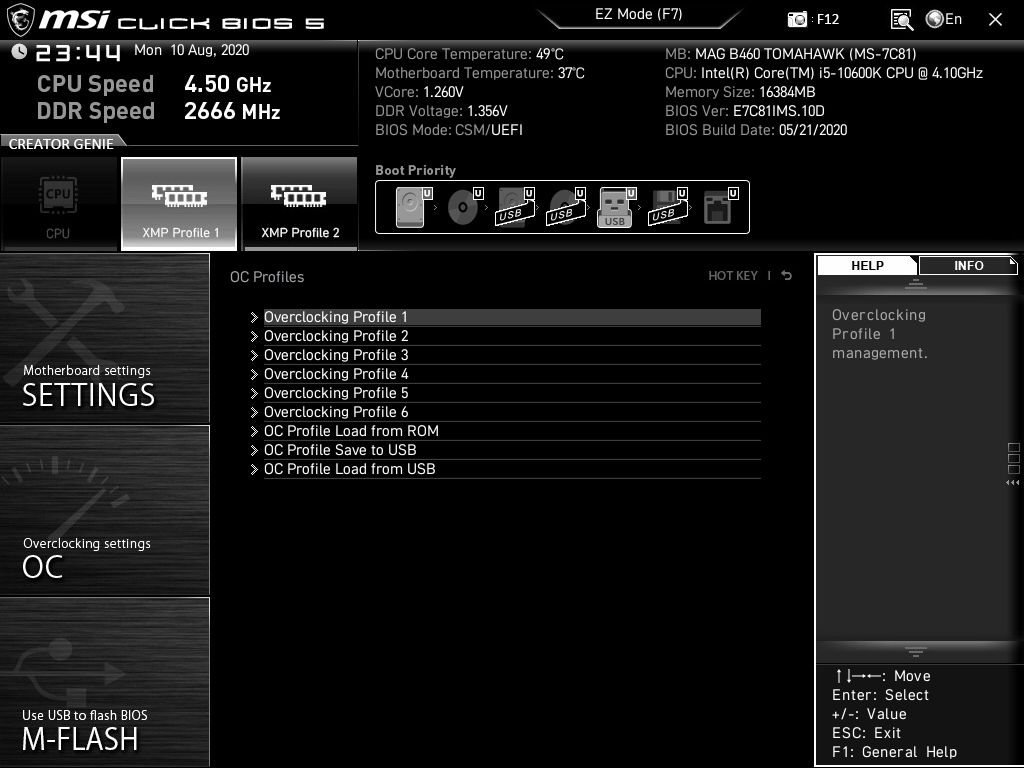Take a screenshot with the F12 camera icon
The height and width of the screenshot is (768, 1024).
[797, 20]
